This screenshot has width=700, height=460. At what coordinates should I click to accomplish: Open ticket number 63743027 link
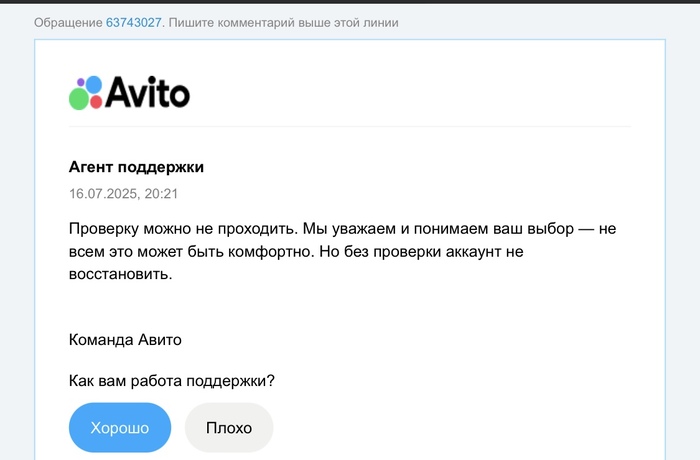click(133, 22)
